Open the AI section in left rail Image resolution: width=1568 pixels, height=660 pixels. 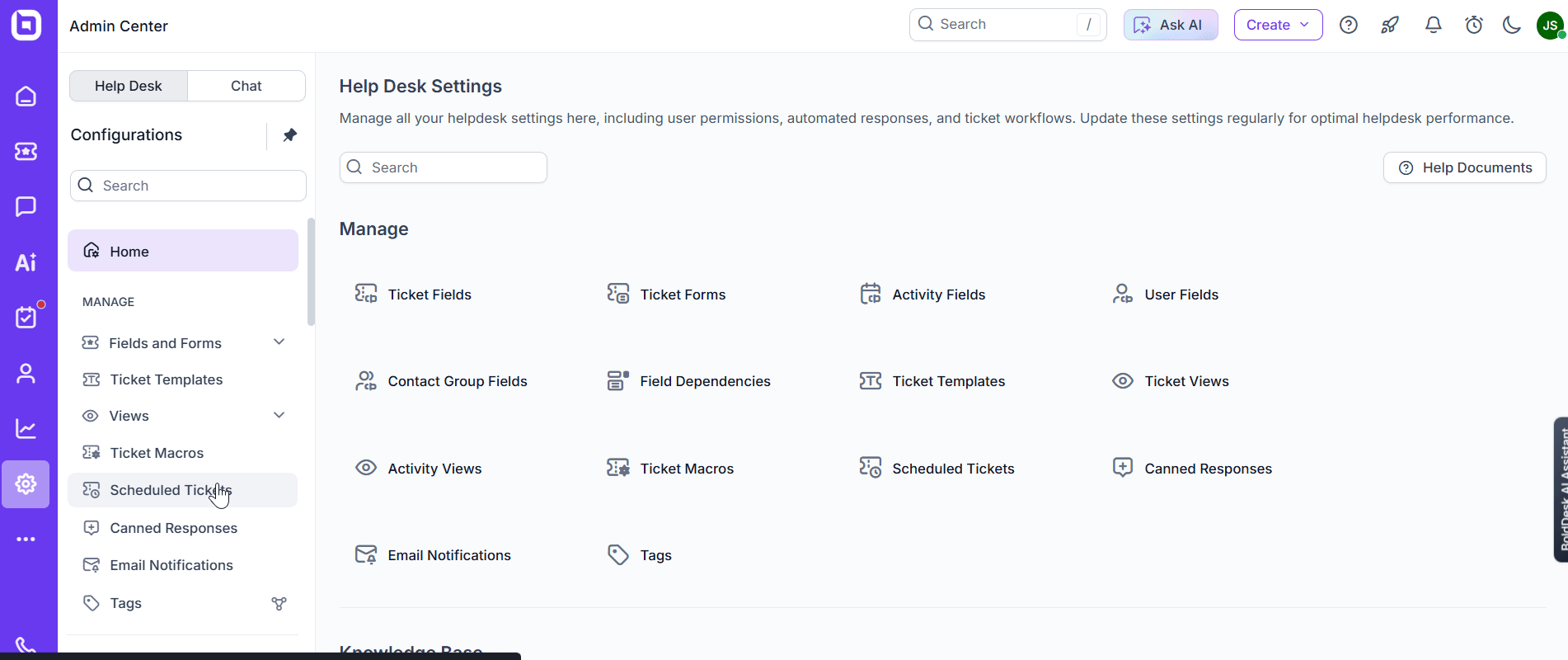pos(26,262)
